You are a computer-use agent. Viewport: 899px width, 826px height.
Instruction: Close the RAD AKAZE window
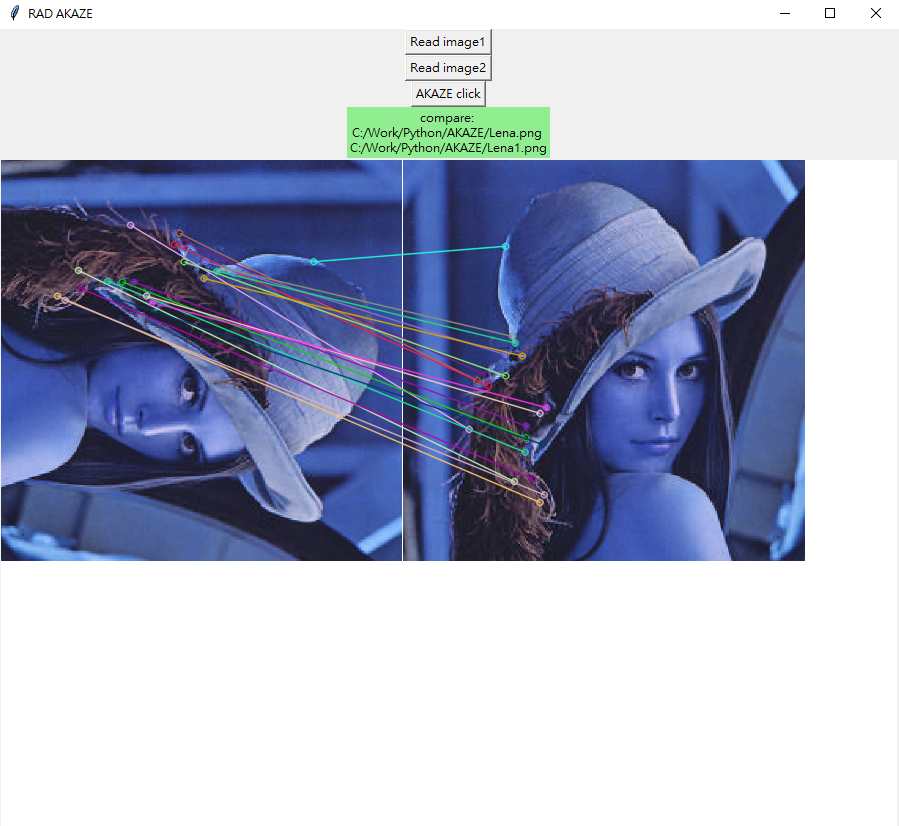875,13
